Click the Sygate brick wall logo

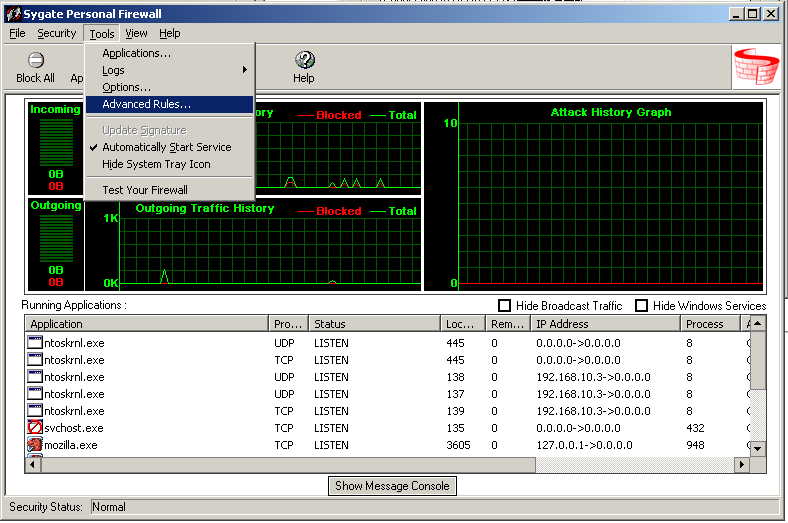click(x=756, y=66)
